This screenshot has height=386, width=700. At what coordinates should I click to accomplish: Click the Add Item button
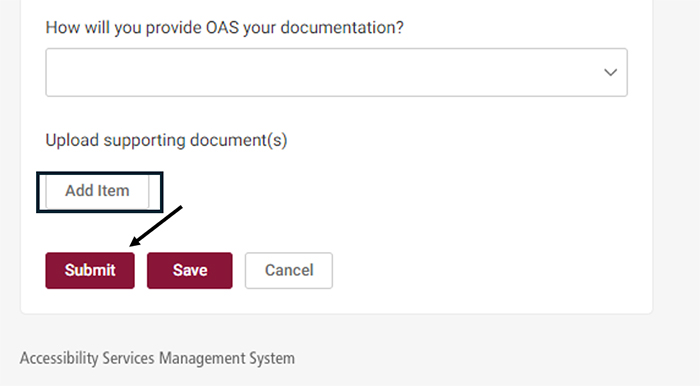[97, 191]
